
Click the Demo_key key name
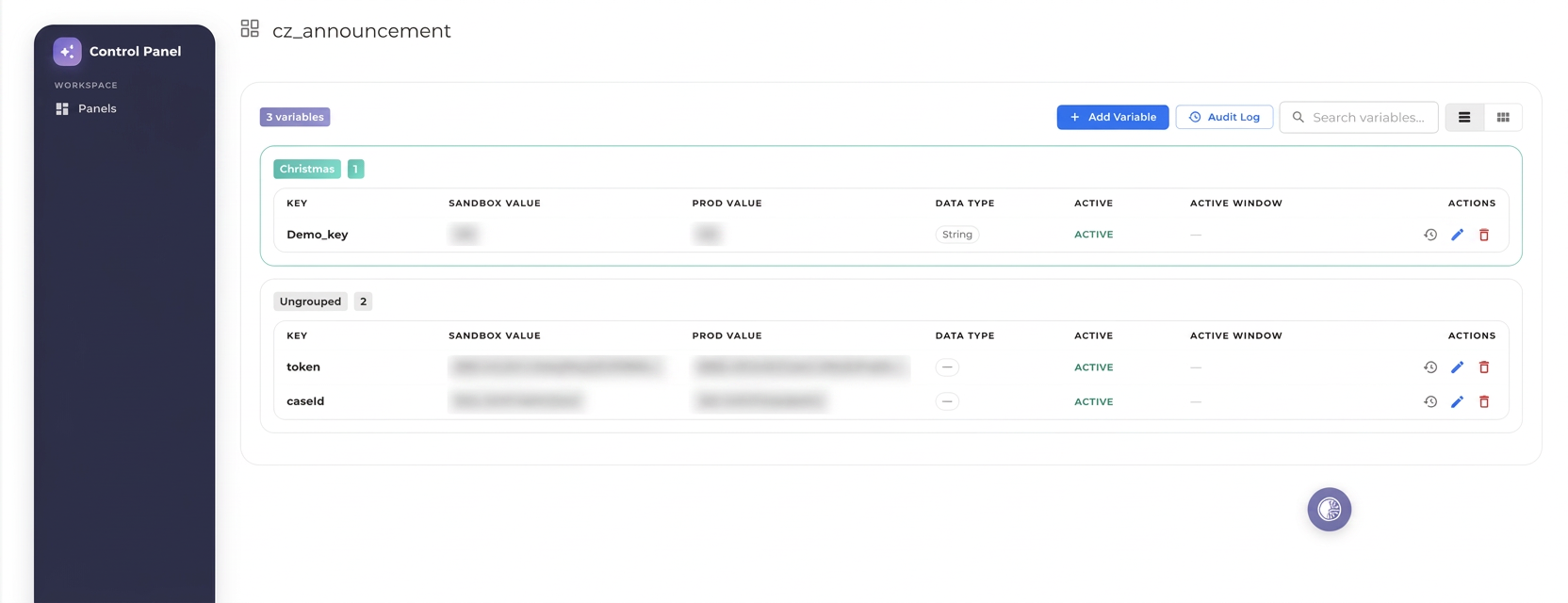(318, 235)
